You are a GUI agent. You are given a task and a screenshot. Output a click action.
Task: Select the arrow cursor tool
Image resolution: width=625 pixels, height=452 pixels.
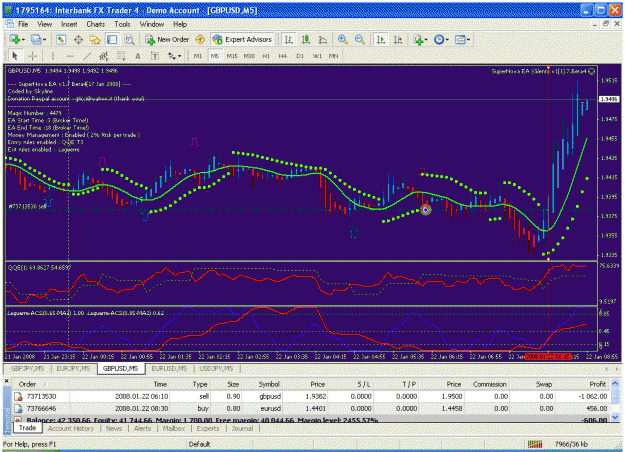coord(15,56)
